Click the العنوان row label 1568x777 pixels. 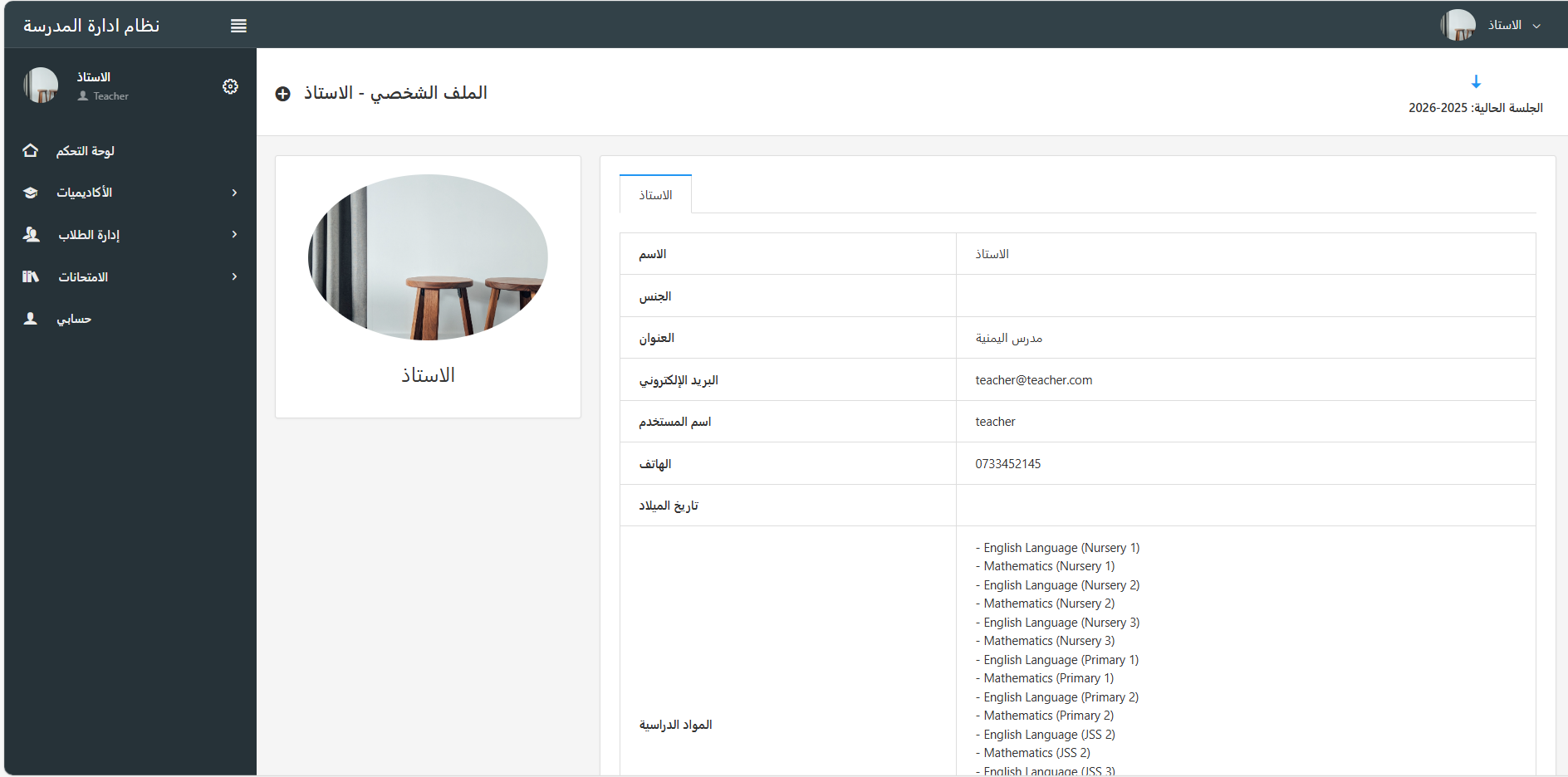coord(657,338)
